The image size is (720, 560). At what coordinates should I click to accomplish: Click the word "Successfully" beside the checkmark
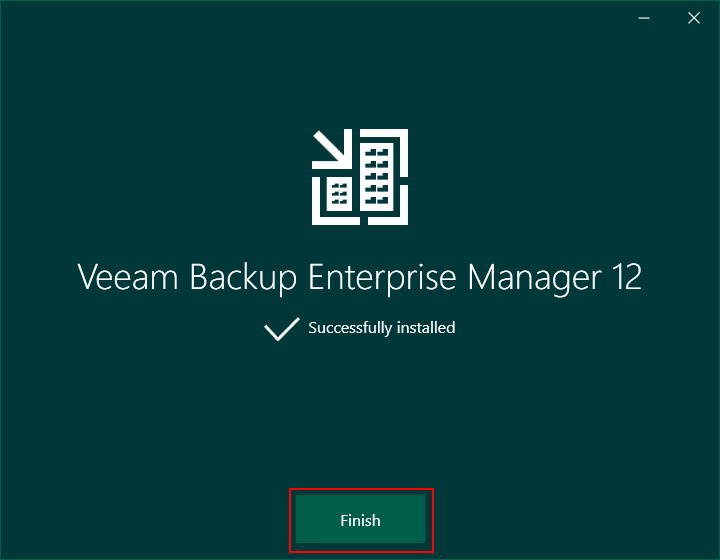(350, 328)
